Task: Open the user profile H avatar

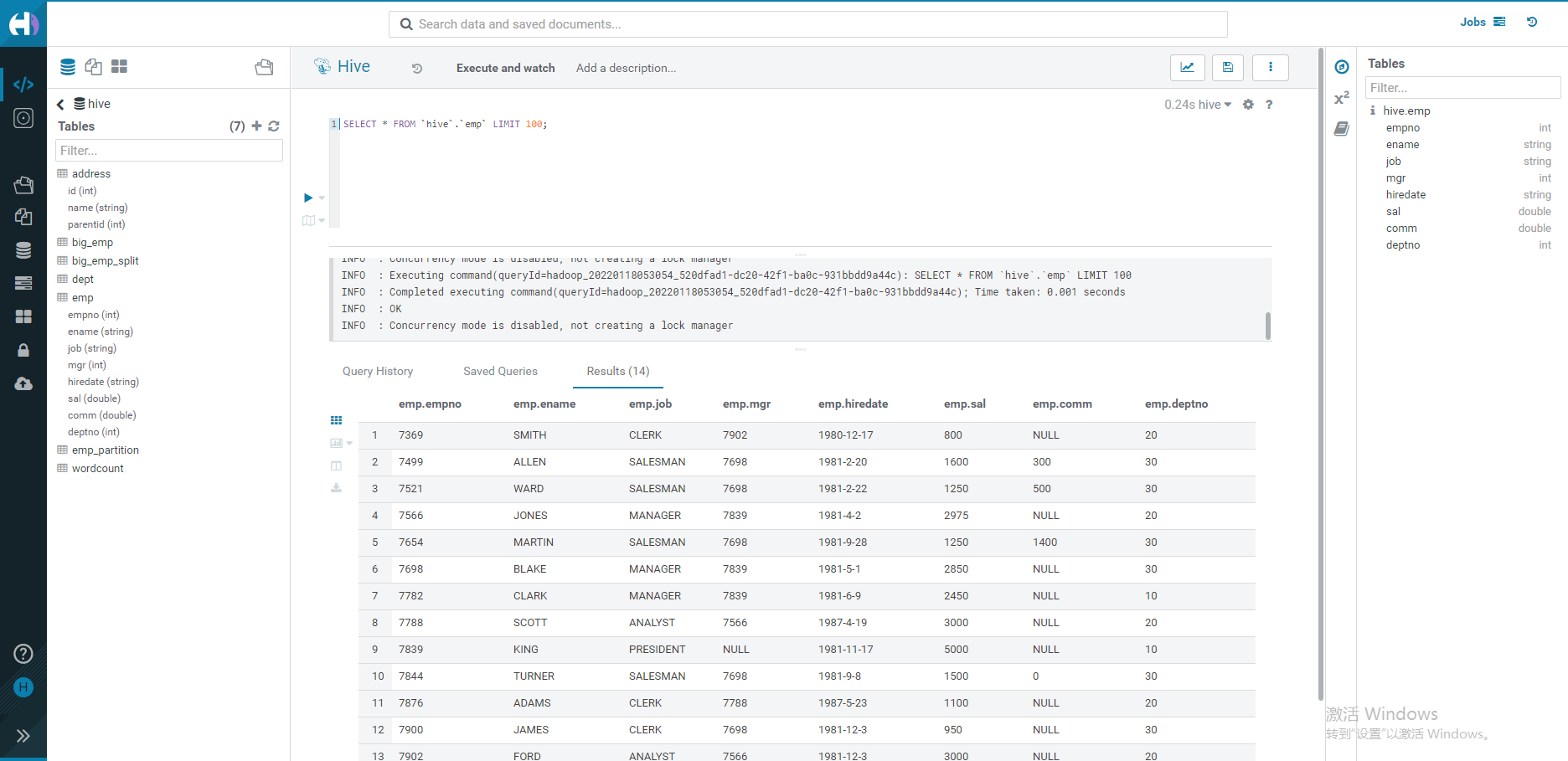Action: click(x=23, y=687)
